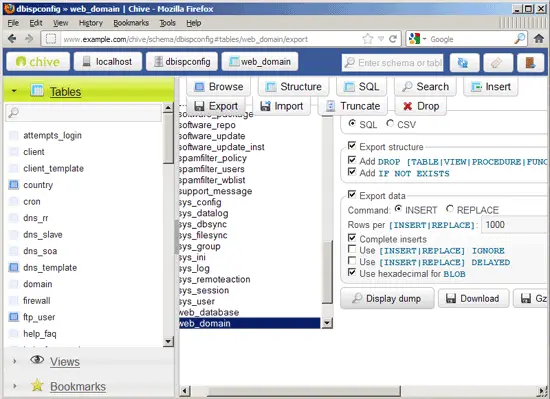This screenshot has width=550, height=399.
Task: Click the Display dump button
Action: pos(387,298)
